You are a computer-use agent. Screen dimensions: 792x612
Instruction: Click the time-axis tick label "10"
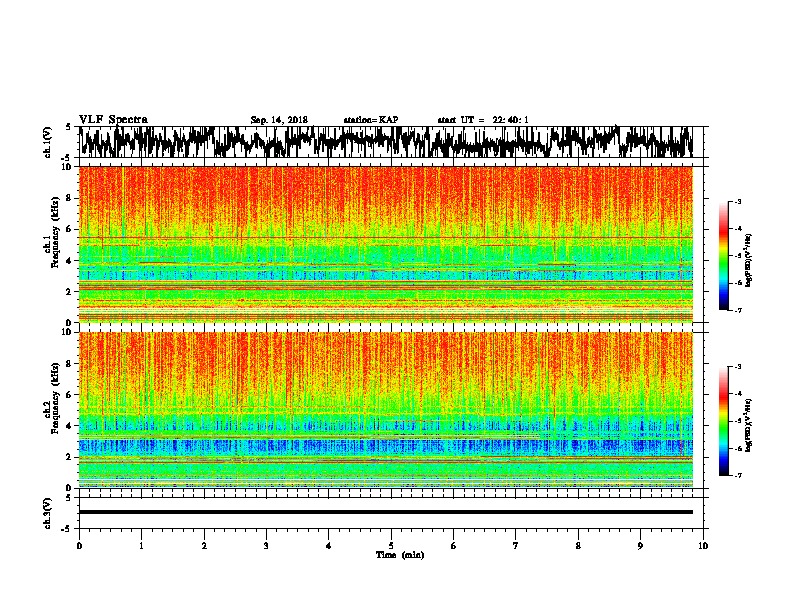703,546
